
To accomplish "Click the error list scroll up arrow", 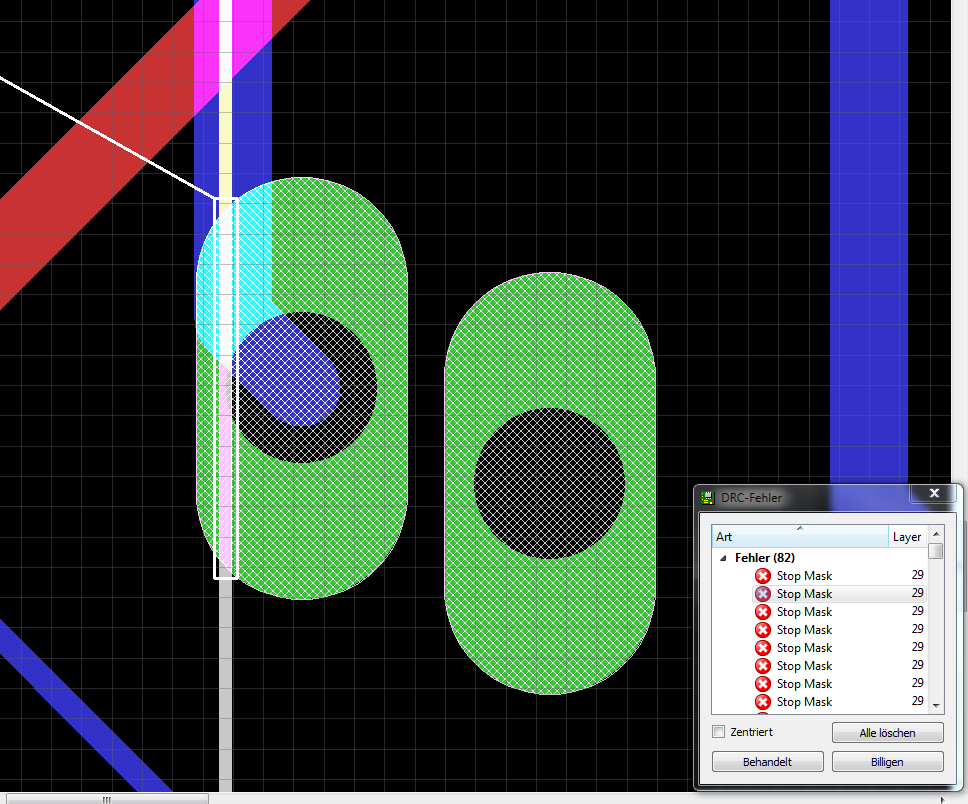I will coord(936,534).
